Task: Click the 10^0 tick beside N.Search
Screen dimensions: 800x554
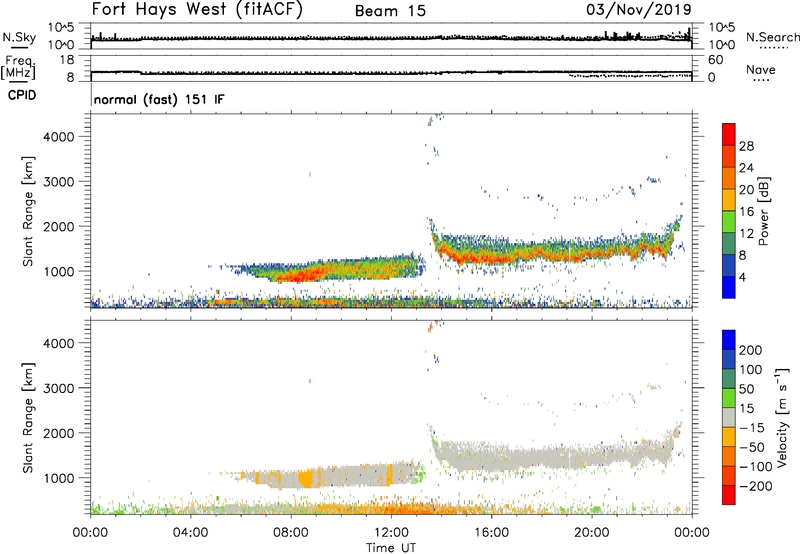Action: (721, 45)
